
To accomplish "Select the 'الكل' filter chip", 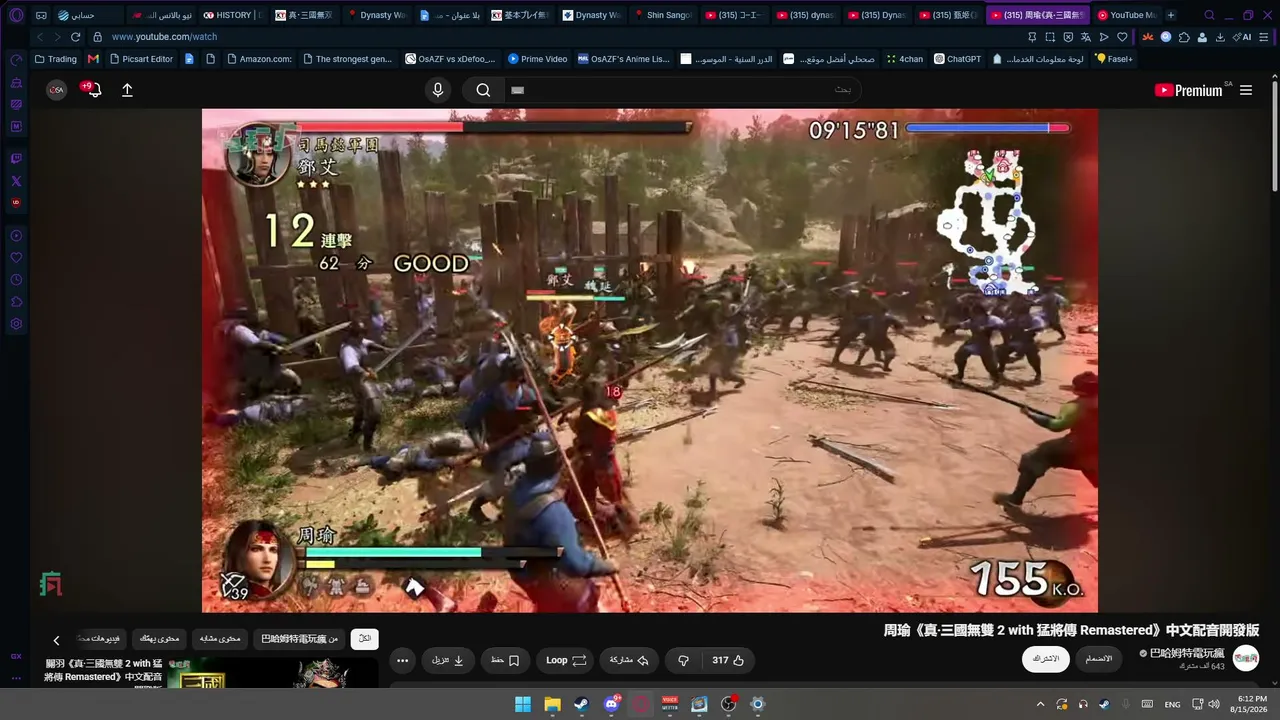I will (x=365, y=639).
